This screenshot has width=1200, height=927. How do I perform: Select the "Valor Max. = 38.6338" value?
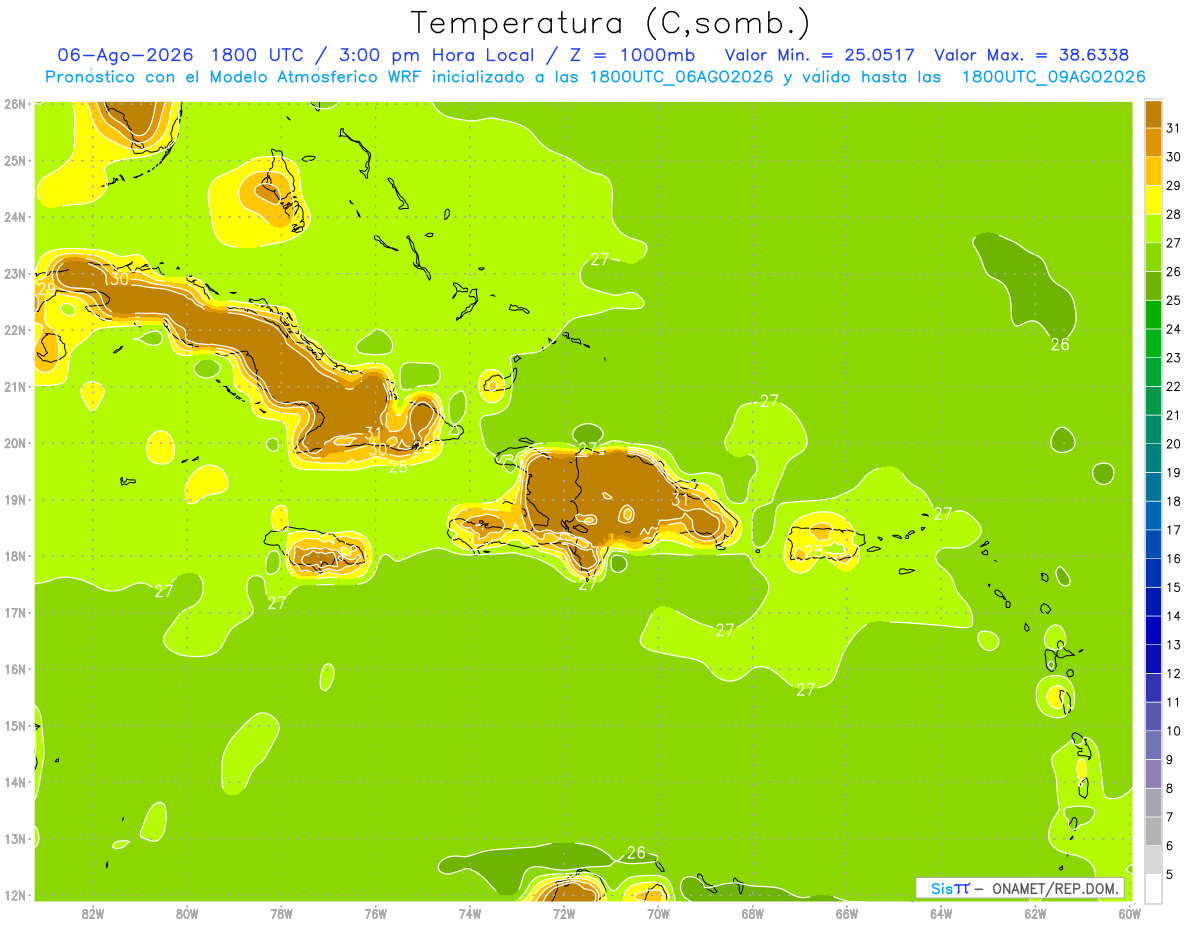(1031, 55)
